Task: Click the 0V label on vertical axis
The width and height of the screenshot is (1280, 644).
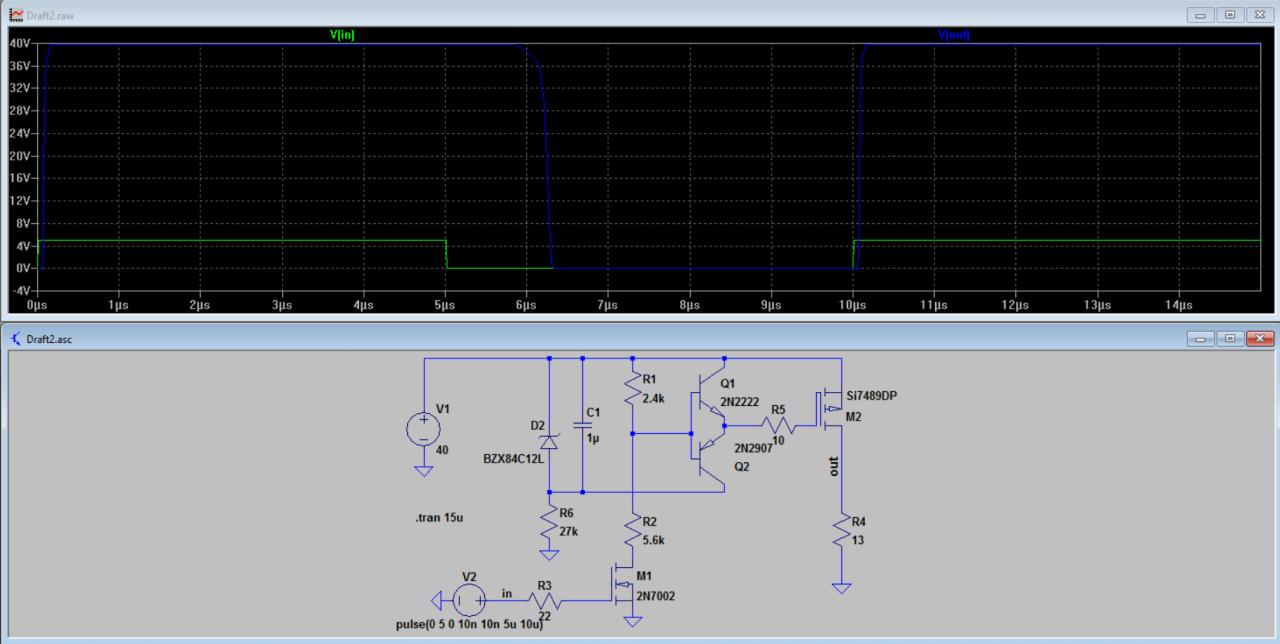Action: [24, 268]
